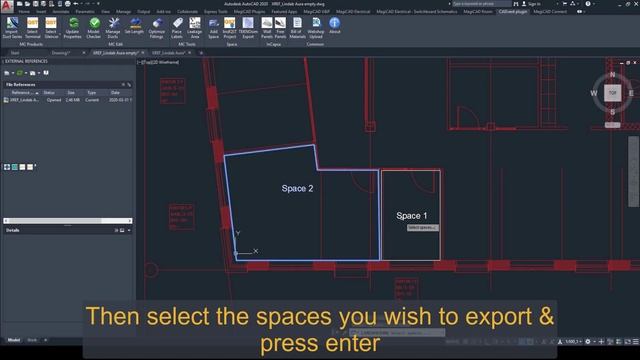Screen dimensions: 640x360
Task: Click Sign In link in title bar
Action: pos(534,4)
